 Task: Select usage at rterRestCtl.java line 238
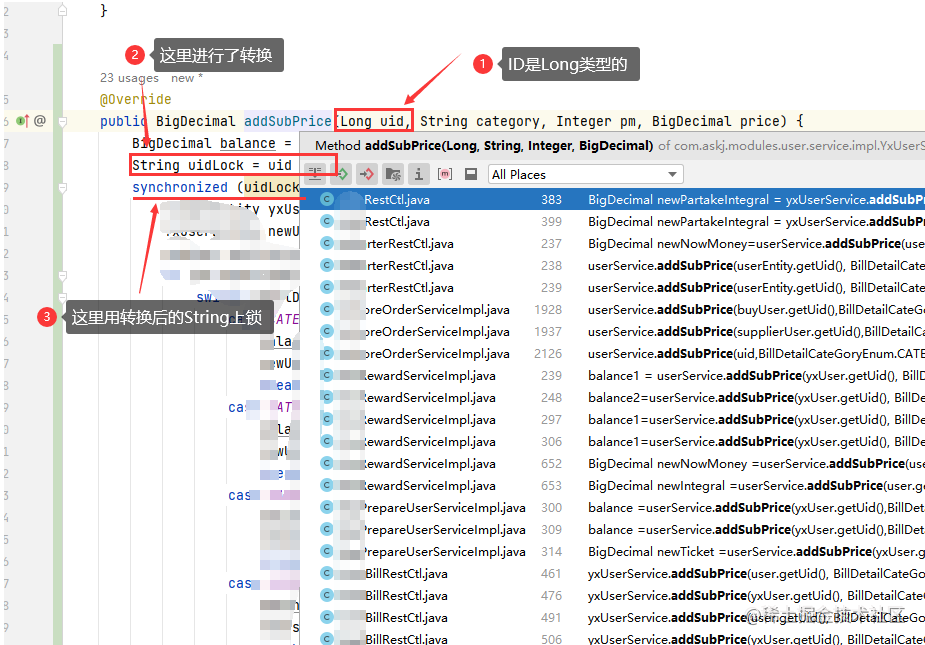click(612, 266)
